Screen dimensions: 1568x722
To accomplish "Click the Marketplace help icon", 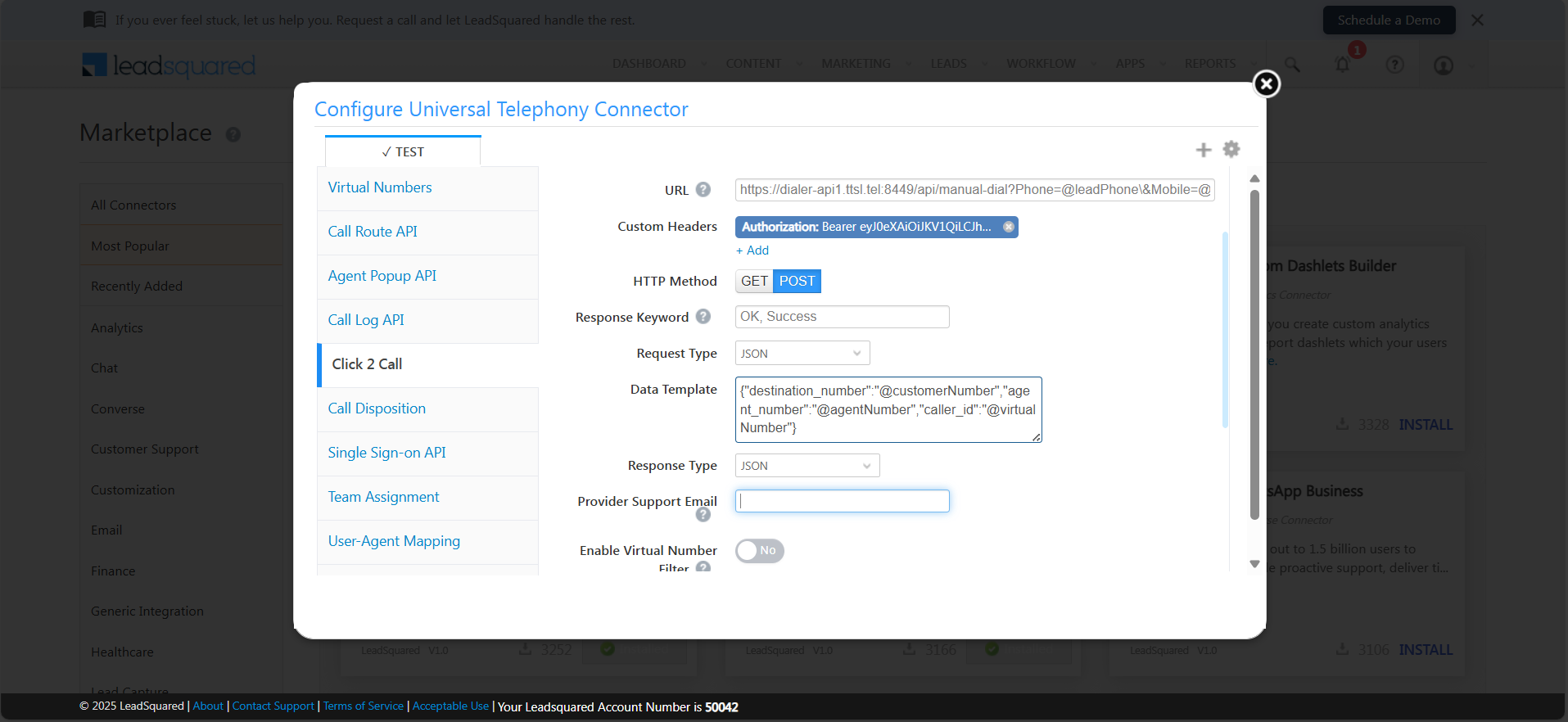I will click(233, 134).
